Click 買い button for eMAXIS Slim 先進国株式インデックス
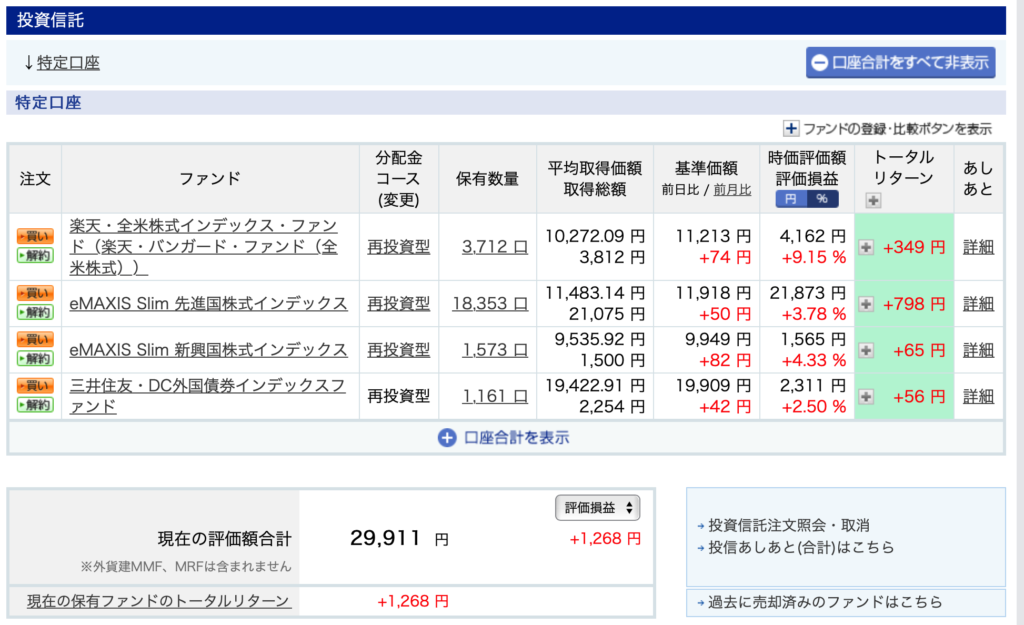The height and width of the screenshot is (625, 1024). click(x=35, y=293)
